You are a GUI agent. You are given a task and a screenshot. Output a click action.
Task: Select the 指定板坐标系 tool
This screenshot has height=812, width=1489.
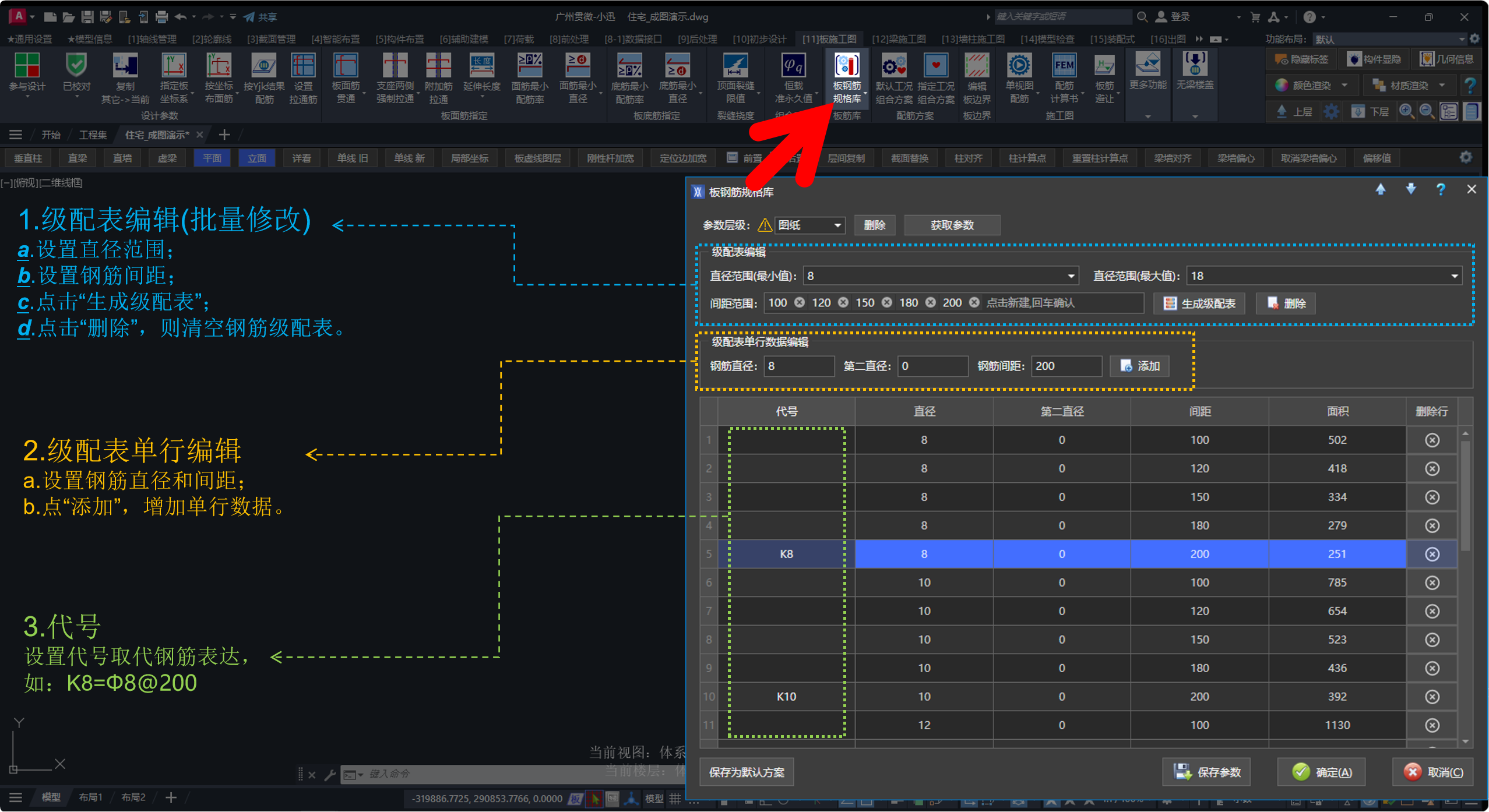tap(174, 78)
